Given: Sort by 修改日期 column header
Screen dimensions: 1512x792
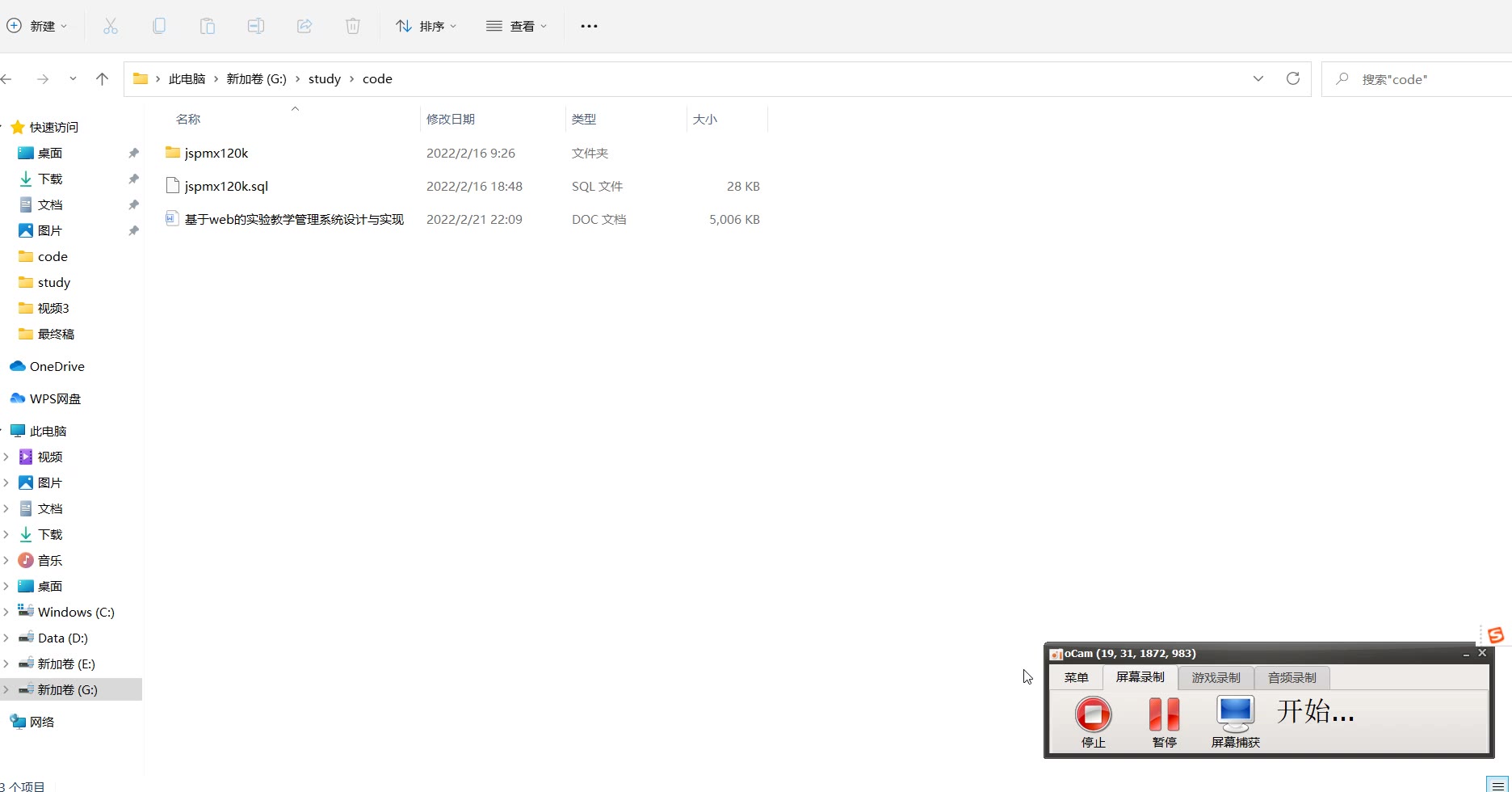Looking at the screenshot, I should (451, 119).
